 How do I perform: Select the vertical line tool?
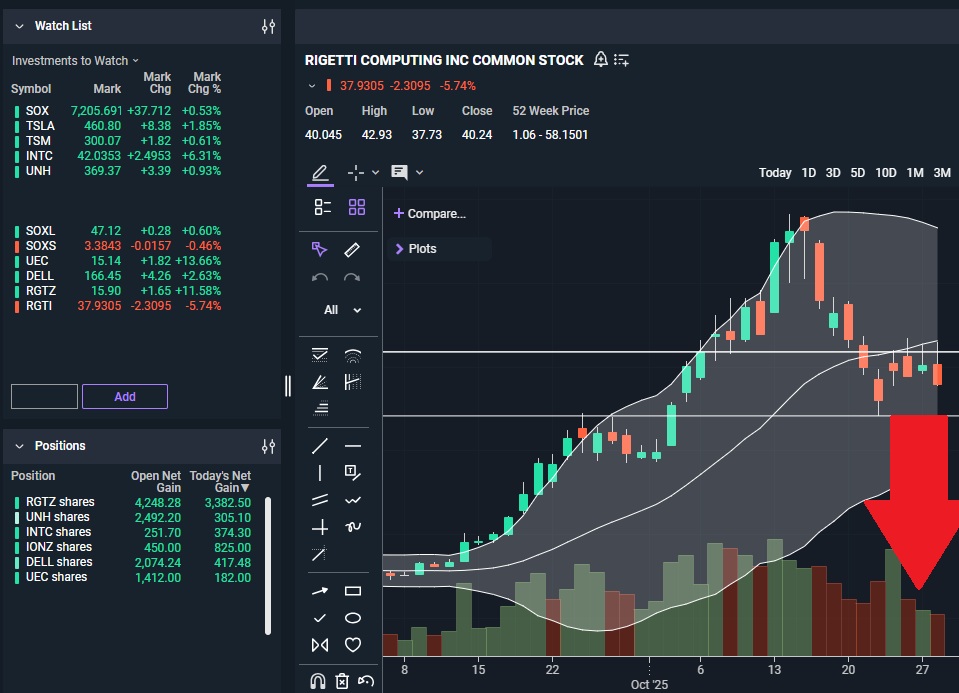[x=320, y=473]
